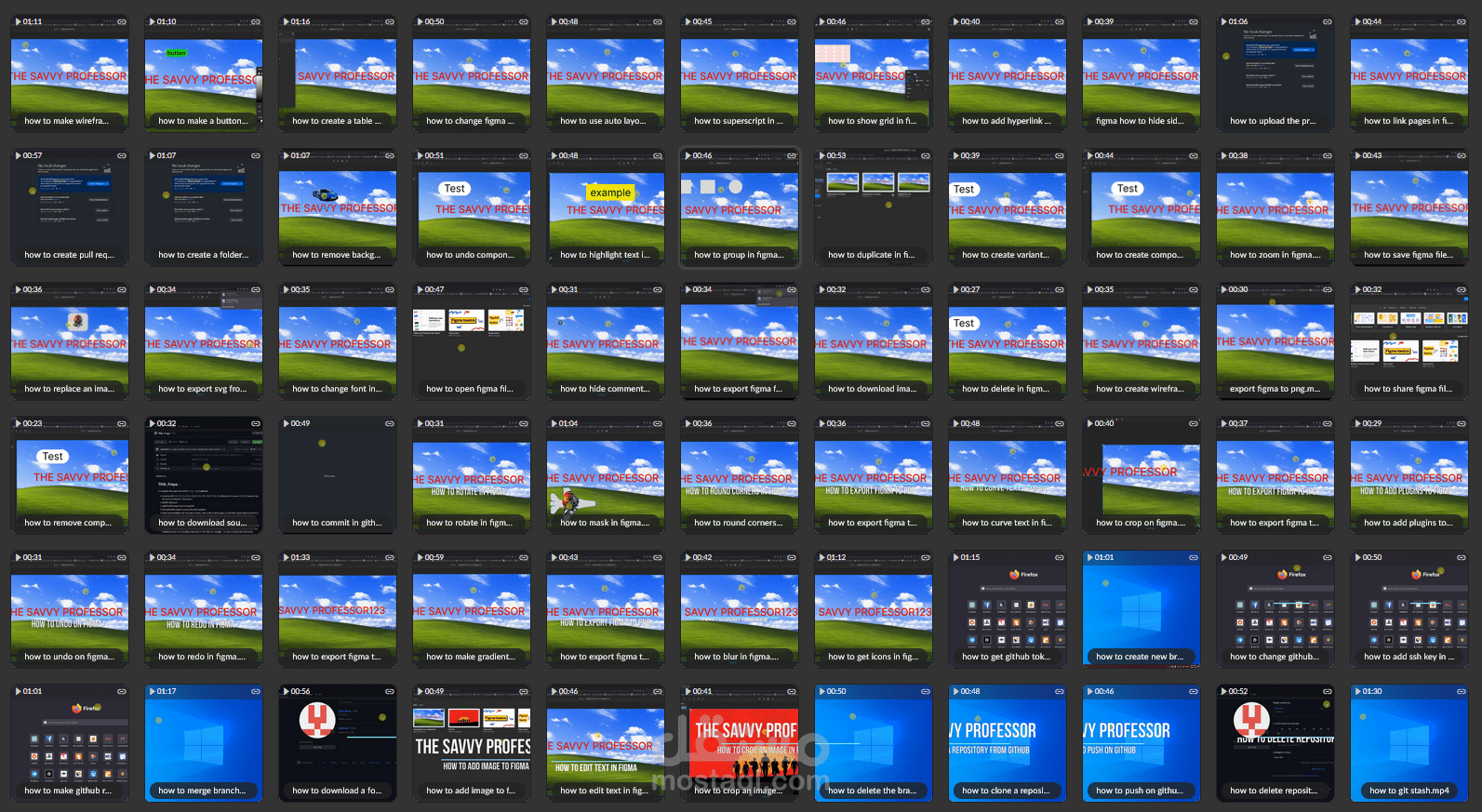Select the 'how to highlight text i...' label

[605, 255]
